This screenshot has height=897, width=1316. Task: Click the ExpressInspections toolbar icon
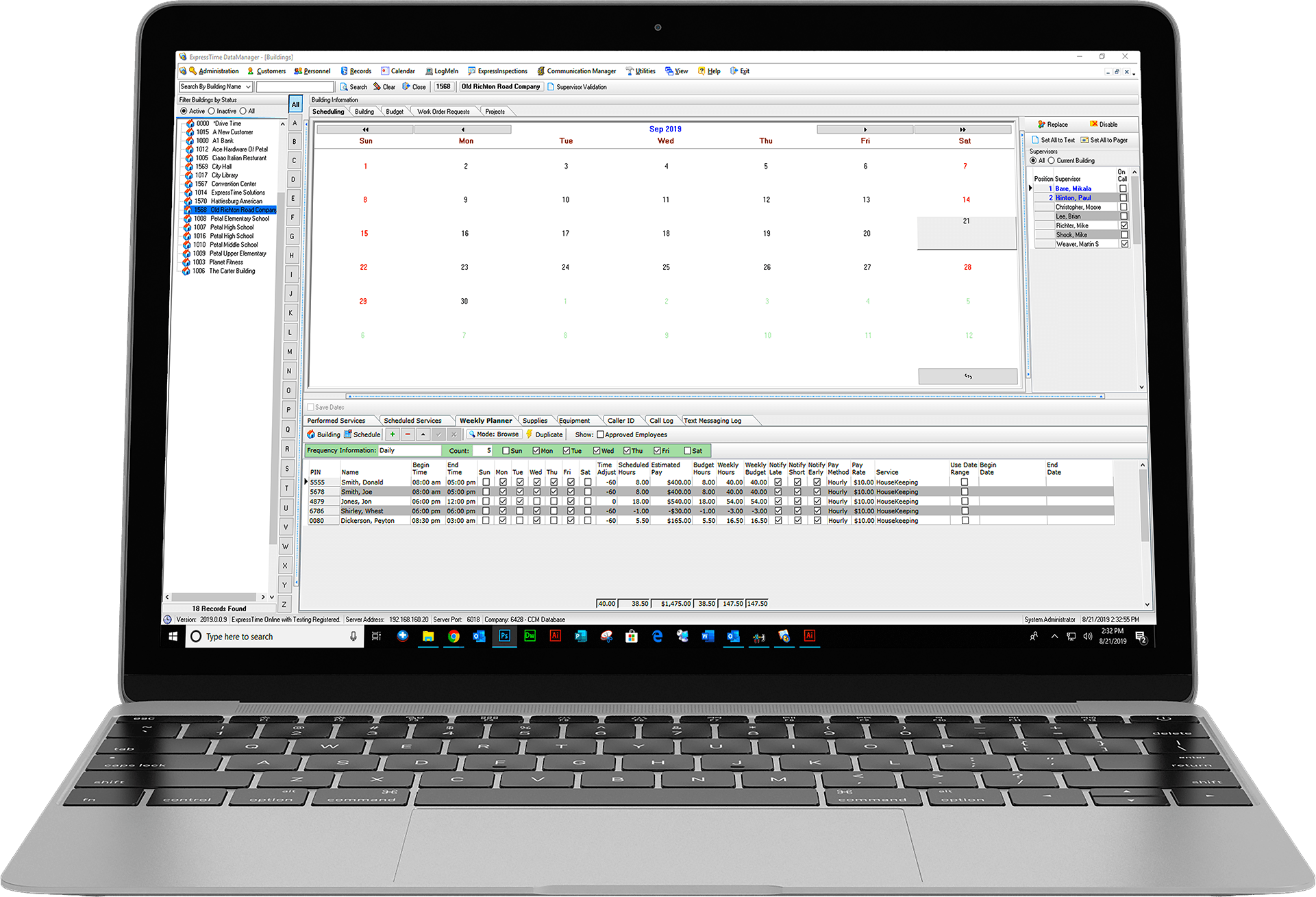472,71
